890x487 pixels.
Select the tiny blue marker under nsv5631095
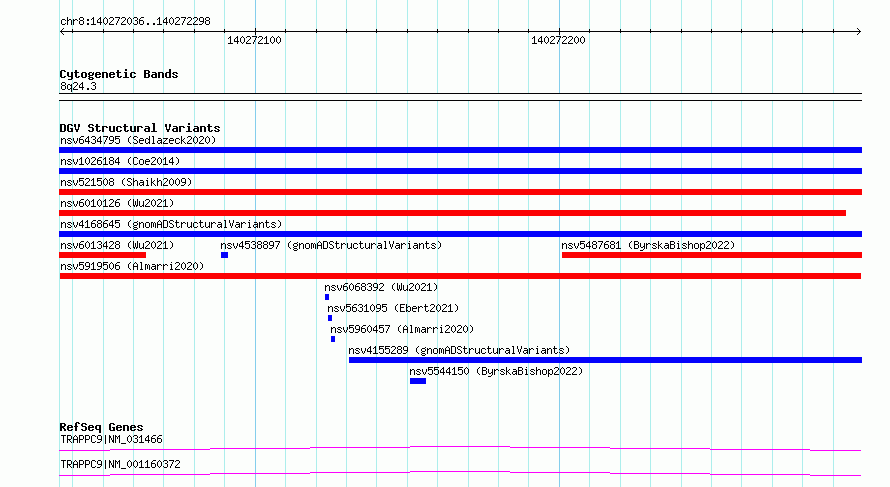click(x=330, y=318)
